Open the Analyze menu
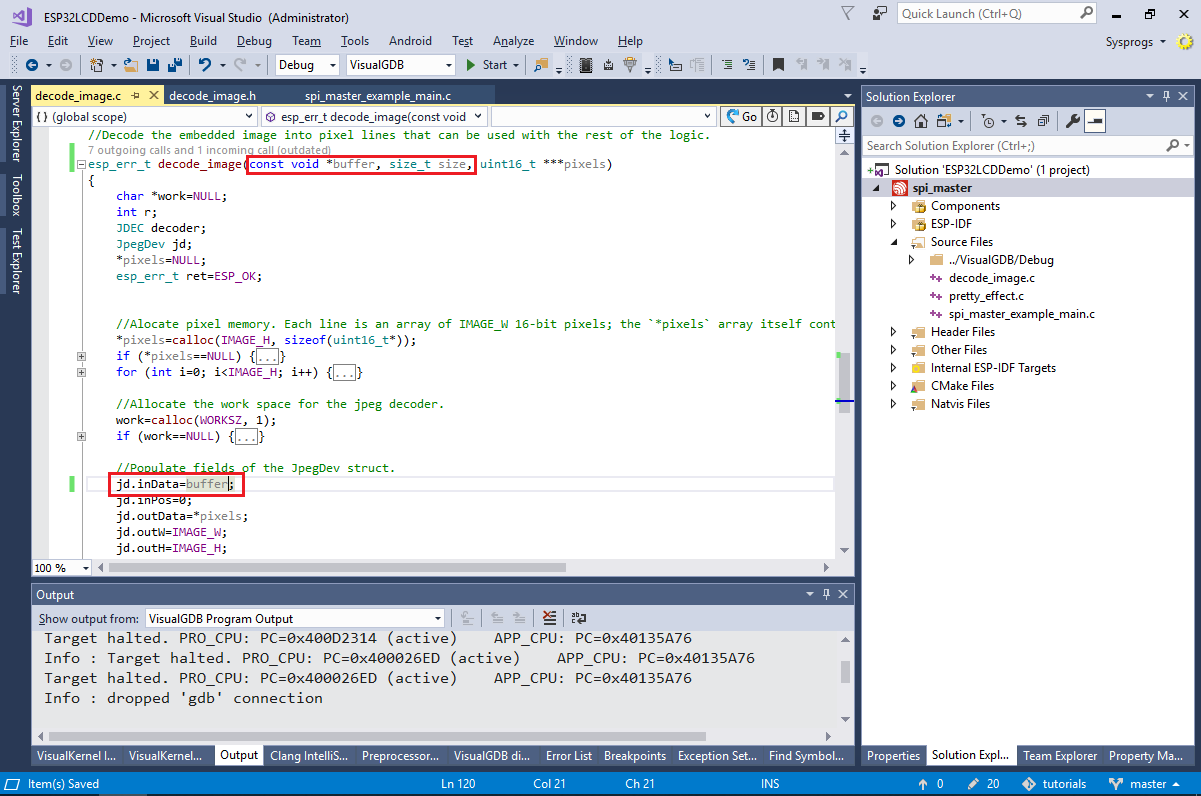Image resolution: width=1201 pixels, height=796 pixels. click(513, 41)
